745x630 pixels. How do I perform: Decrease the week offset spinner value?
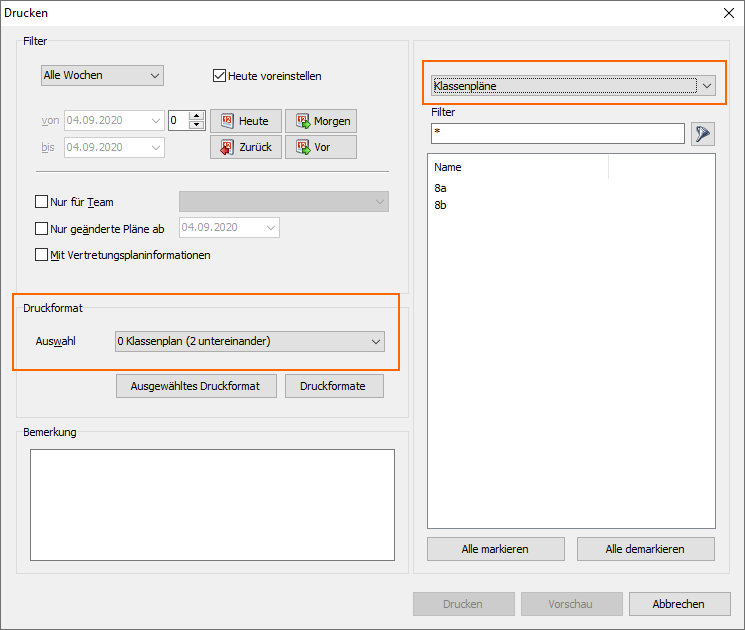197,125
